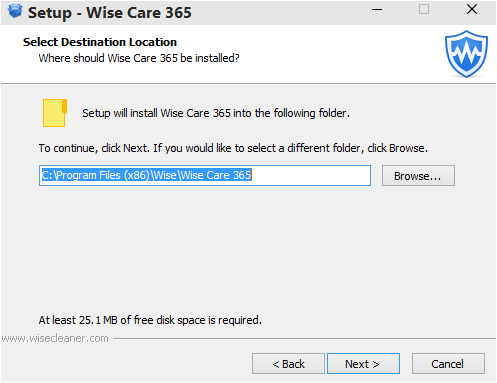Minimize the setup window
The height and width of the screenshot is (383, 497).
click(x=377, y=10)
